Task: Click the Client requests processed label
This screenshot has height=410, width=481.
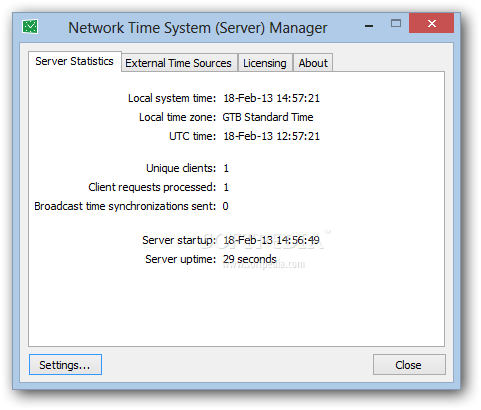Action: (152, 187)
